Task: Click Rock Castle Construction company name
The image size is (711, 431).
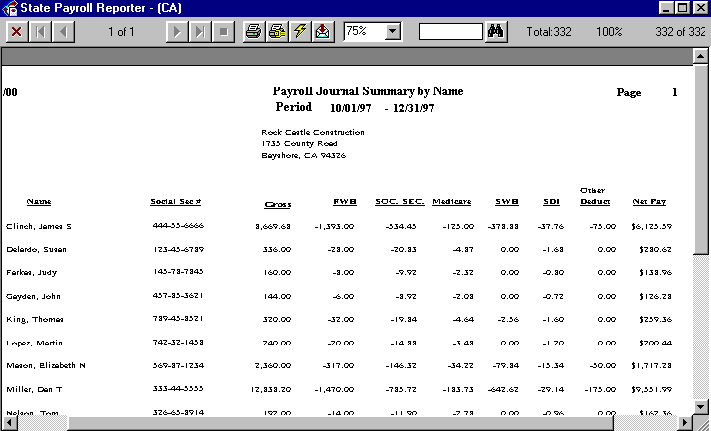Action: (313, 132)
